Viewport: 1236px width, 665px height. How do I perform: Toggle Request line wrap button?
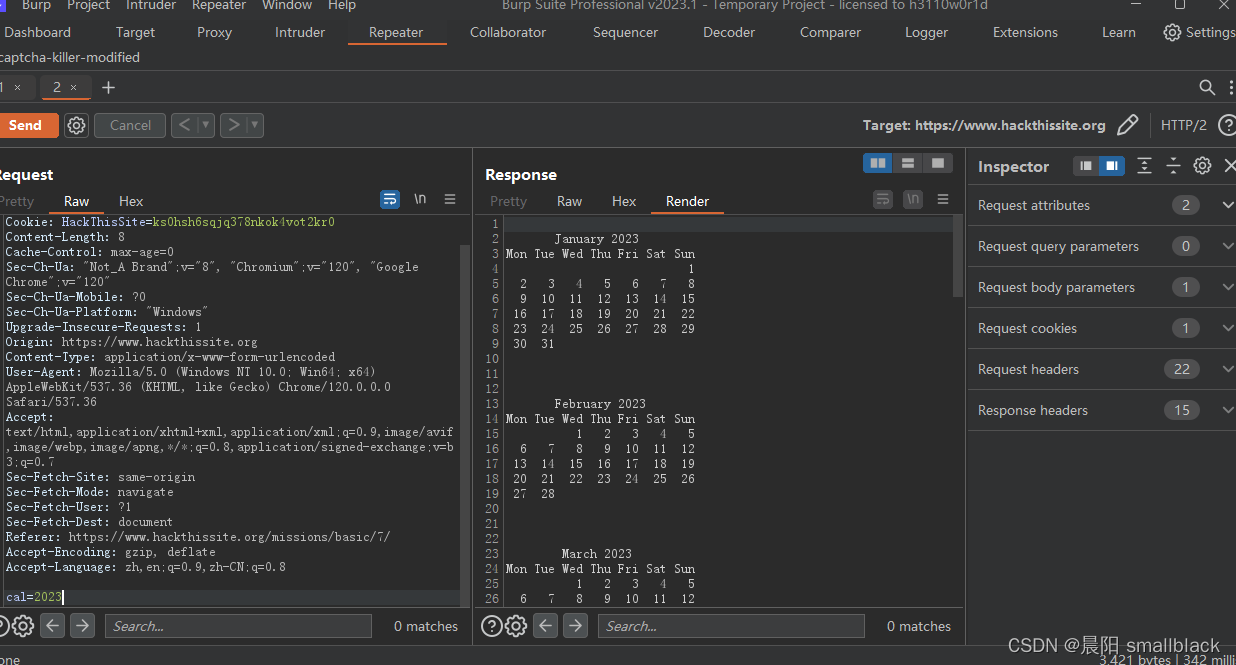pos(390,200)
